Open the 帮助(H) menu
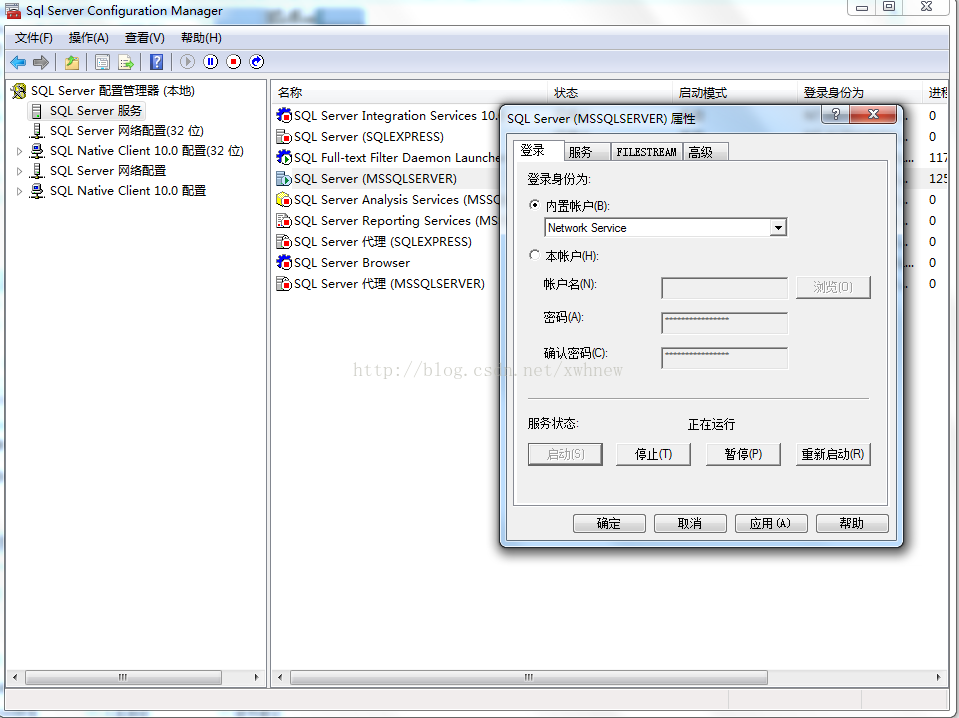The height and width of the screenshot is (718, 959). pos(201,38)
